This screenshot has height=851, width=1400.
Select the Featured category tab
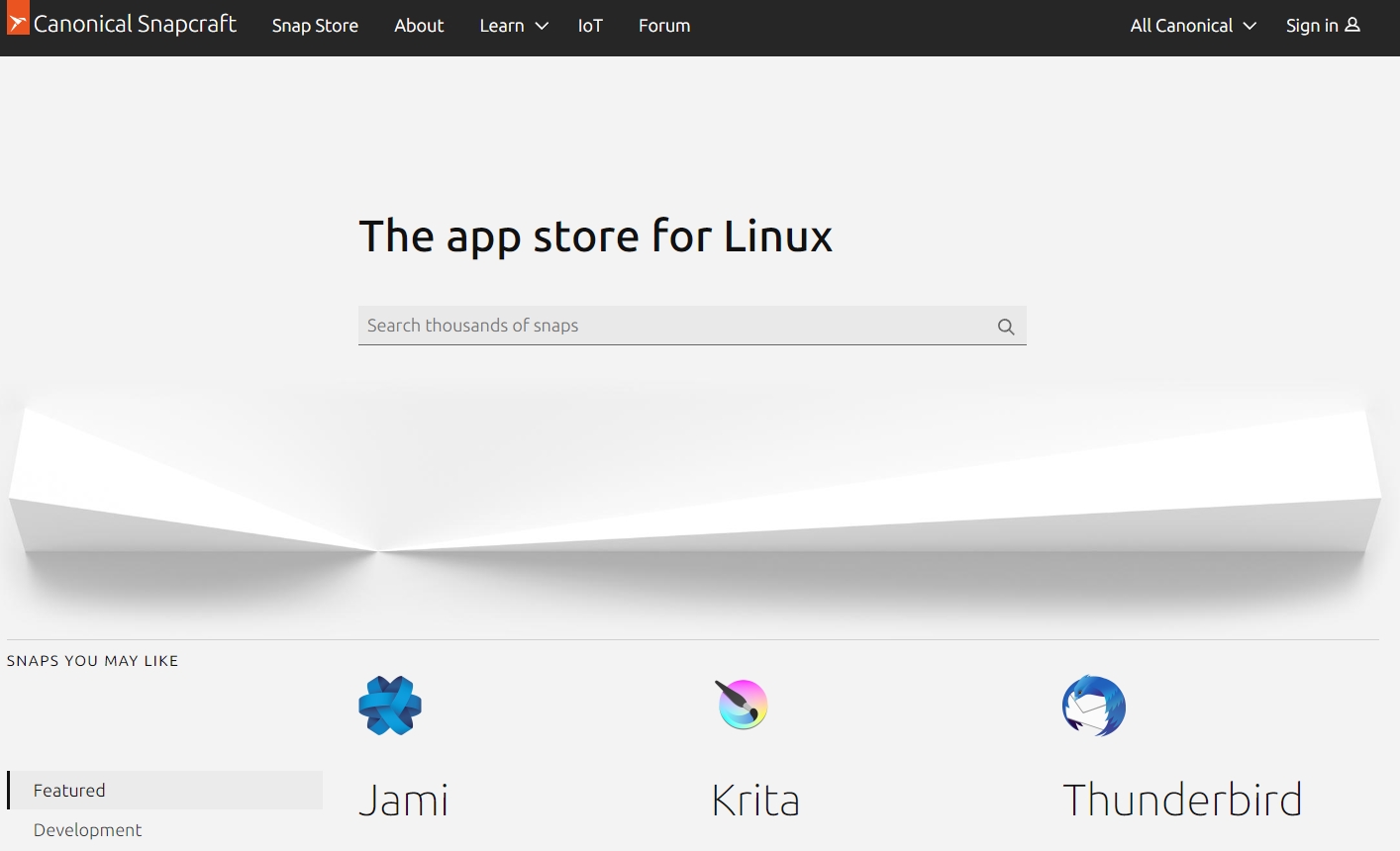point(165,791)
